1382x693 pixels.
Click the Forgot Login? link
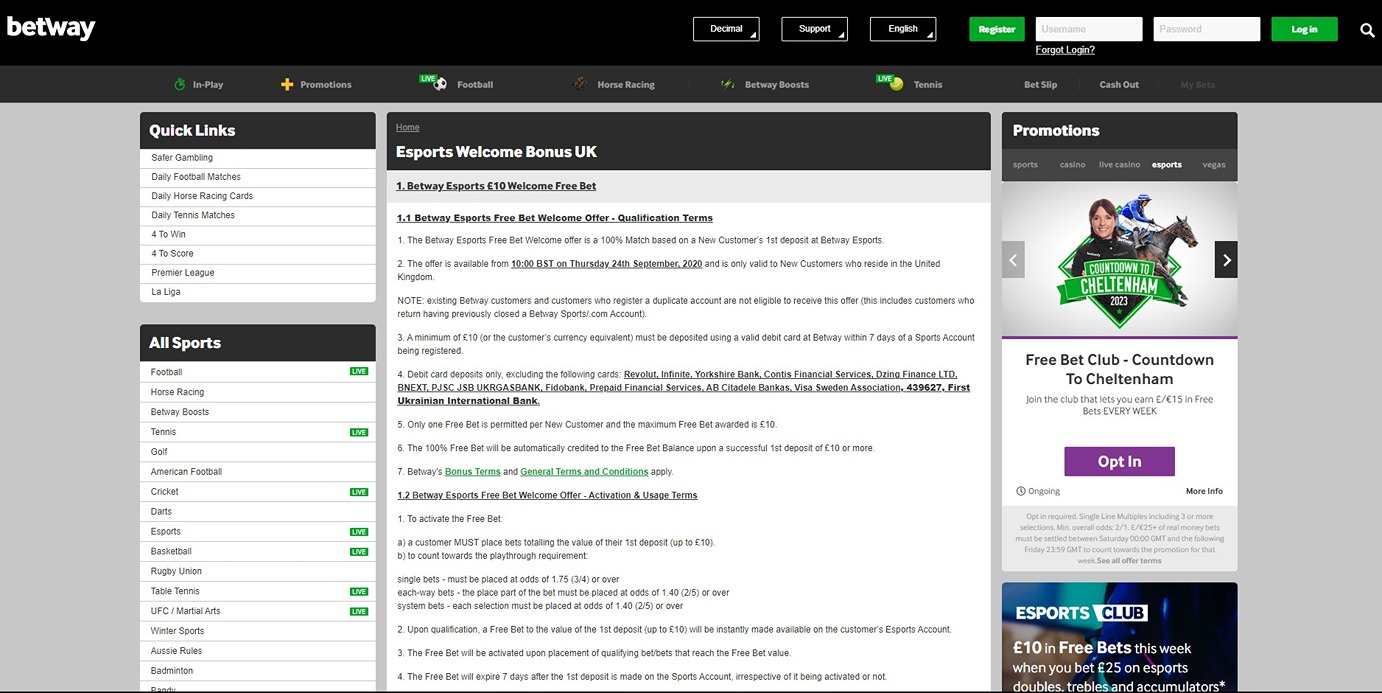[x=1065, y=50]
